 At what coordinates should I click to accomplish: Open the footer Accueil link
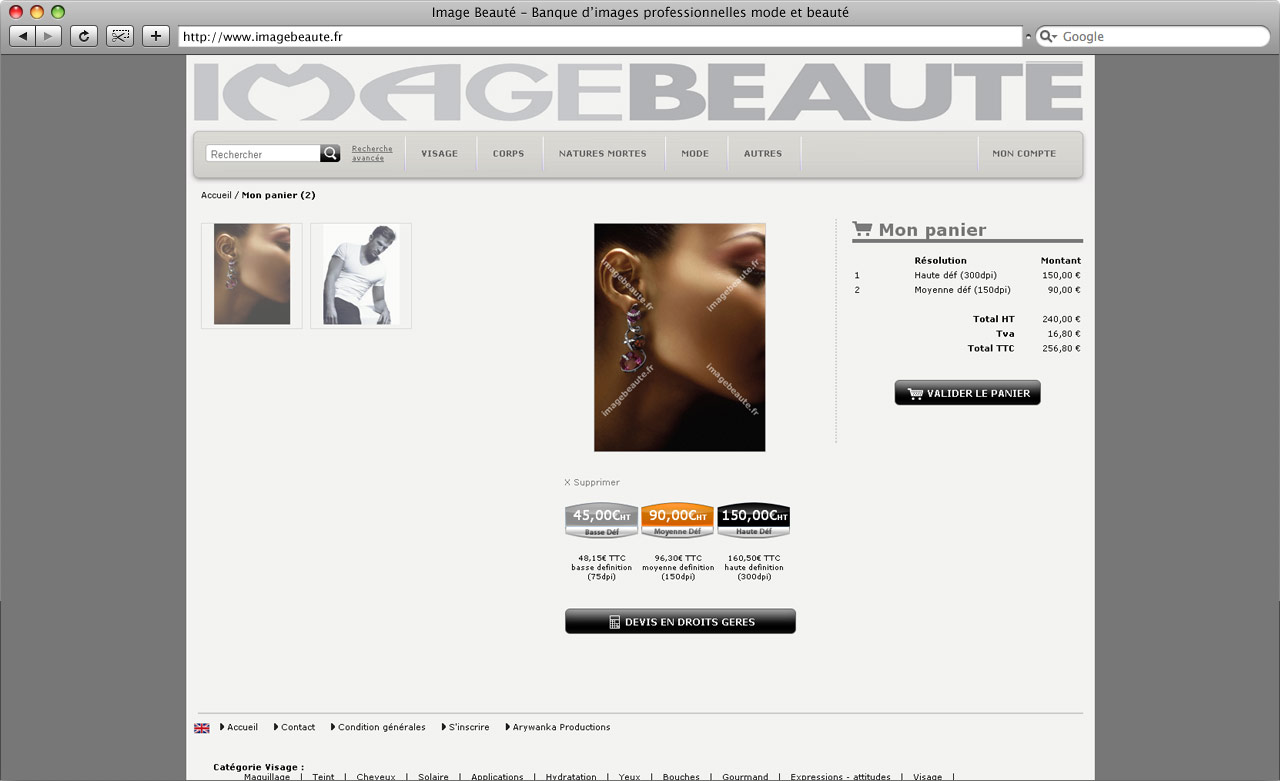239,728
